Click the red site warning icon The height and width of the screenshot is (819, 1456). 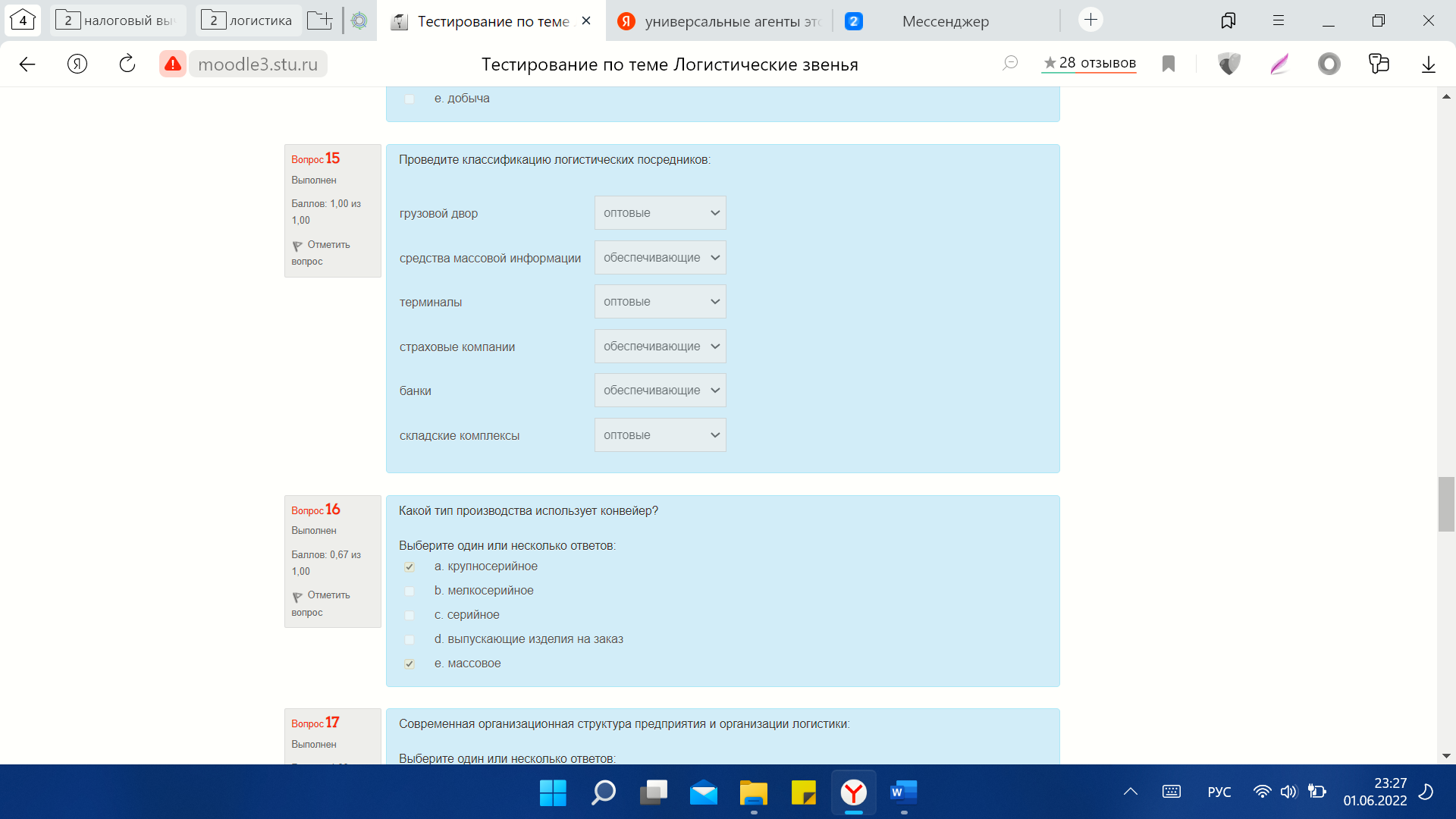pos(173,64)
